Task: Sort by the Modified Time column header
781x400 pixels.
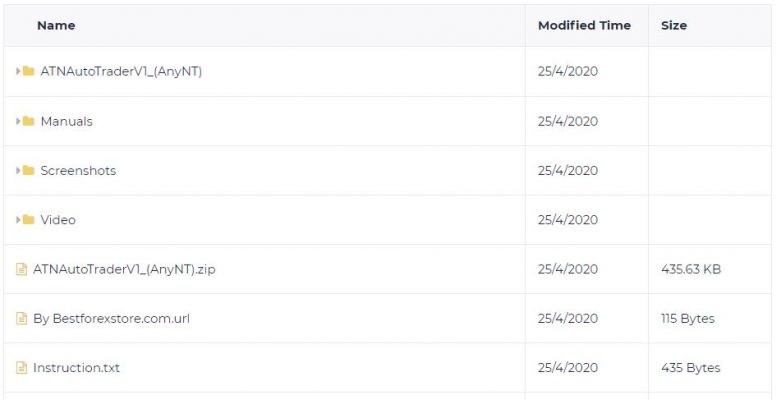Action: tap(584, 25)
